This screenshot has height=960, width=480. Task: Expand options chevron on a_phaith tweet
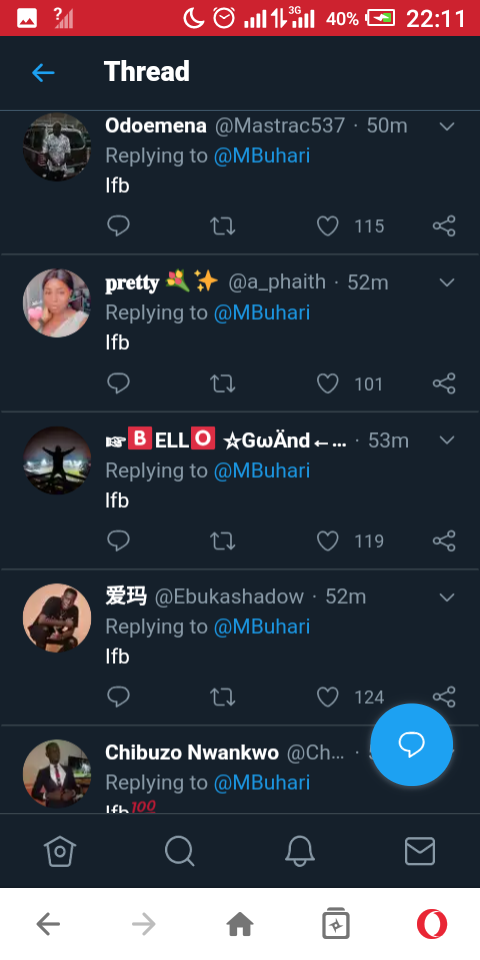pos(448,283)
